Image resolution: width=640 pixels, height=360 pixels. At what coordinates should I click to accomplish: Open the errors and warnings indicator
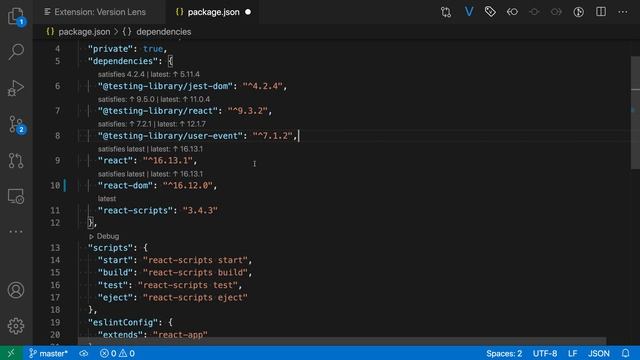[x=118, y=353]
